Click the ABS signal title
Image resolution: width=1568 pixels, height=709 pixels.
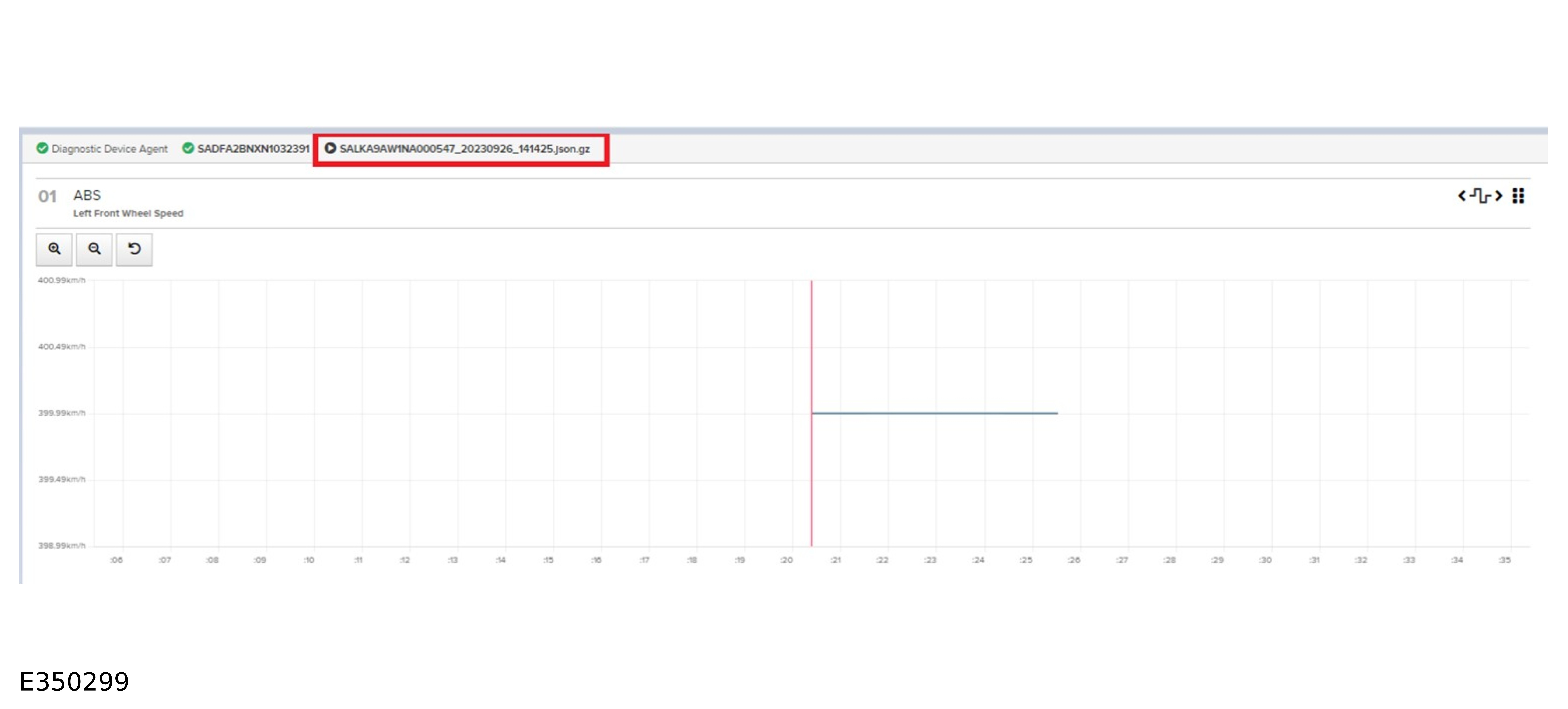[87, 195]
